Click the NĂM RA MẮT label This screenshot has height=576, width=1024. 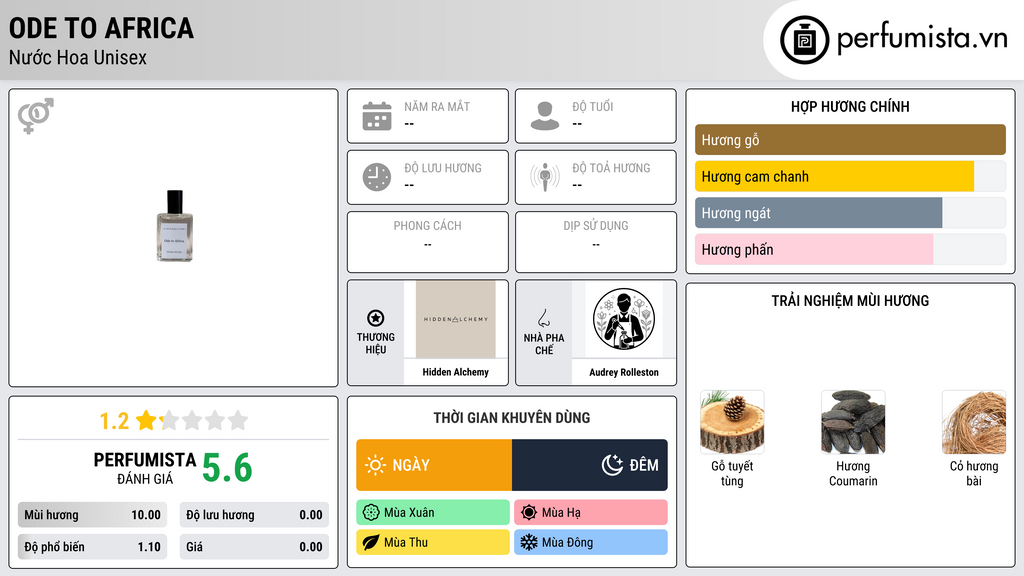pos(437,106)
